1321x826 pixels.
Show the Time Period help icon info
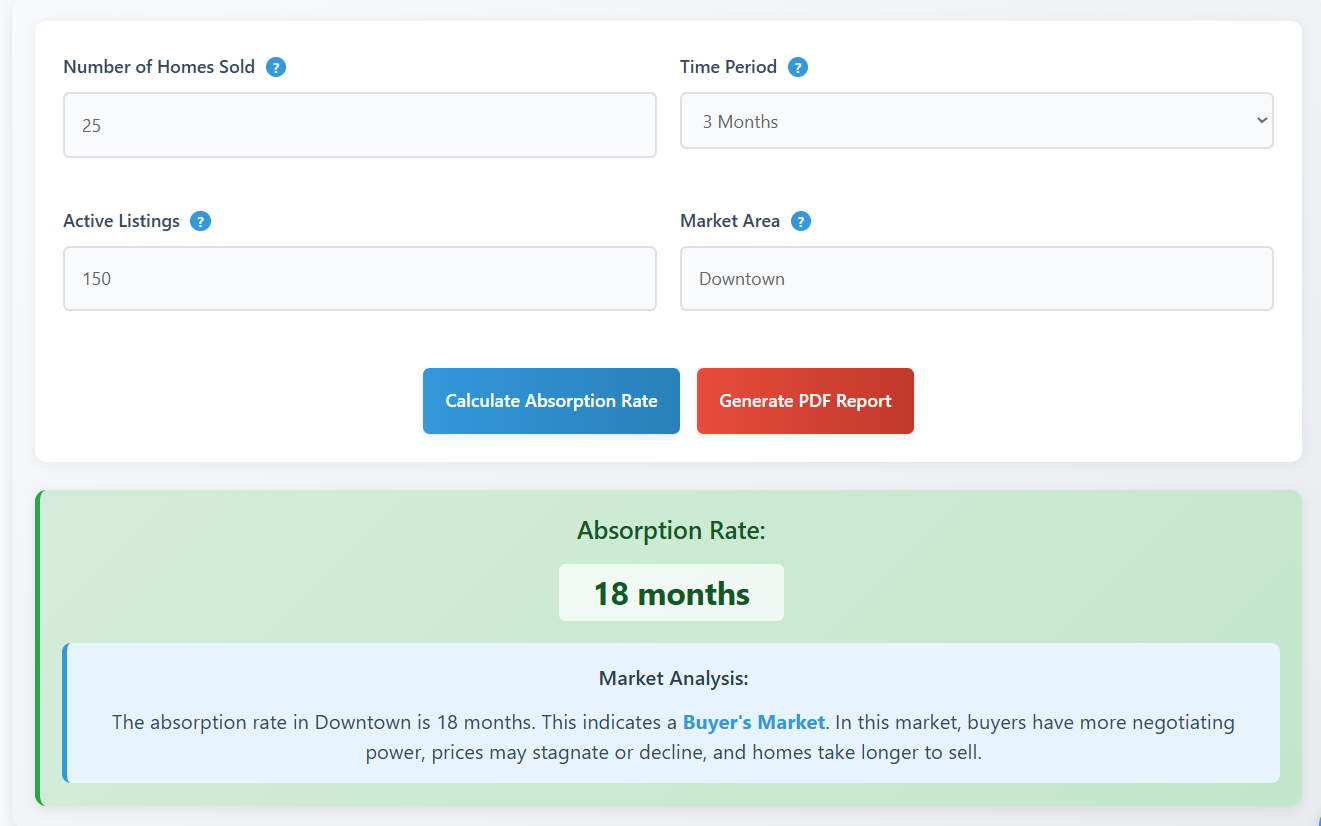tap(797, 68)
